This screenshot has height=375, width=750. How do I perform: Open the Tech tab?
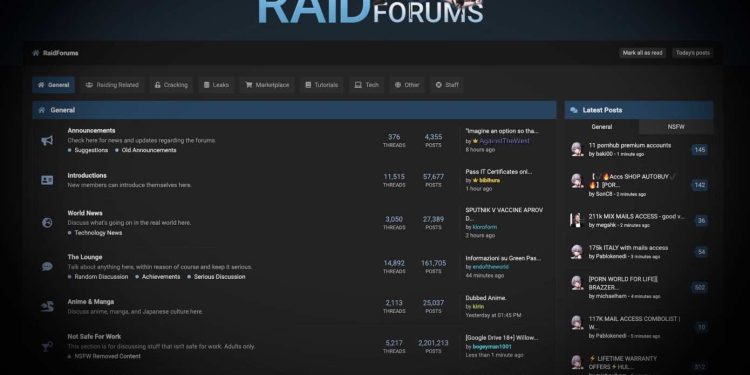(366, 85)
